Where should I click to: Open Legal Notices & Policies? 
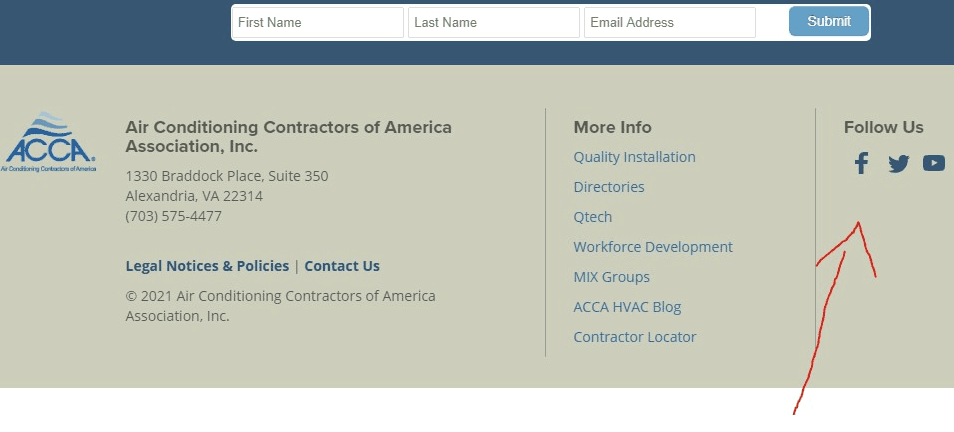tap(207, 266)
